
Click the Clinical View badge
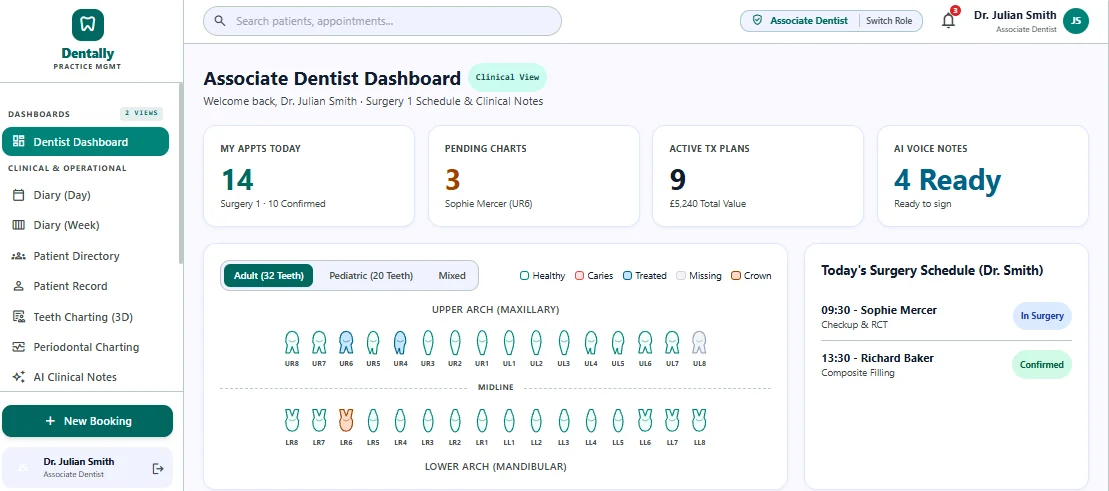[507, 77]
